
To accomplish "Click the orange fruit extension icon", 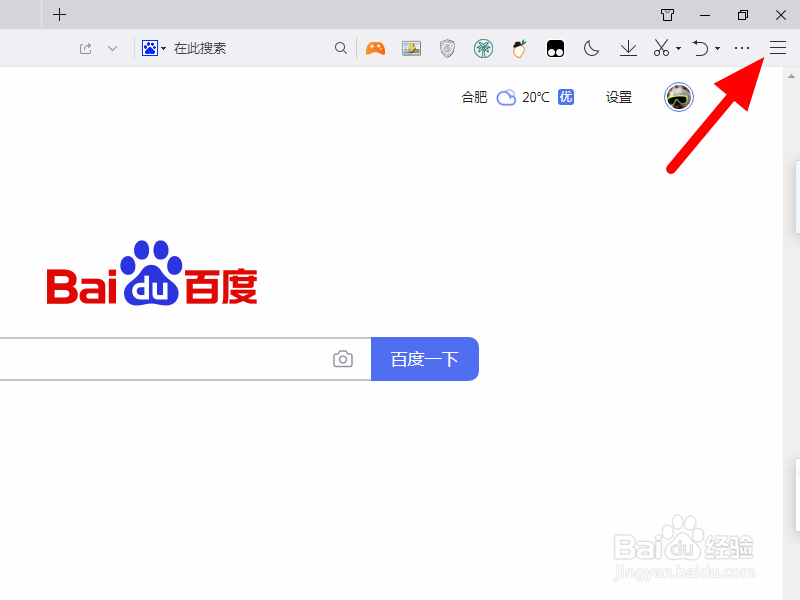I will (519, 48).
